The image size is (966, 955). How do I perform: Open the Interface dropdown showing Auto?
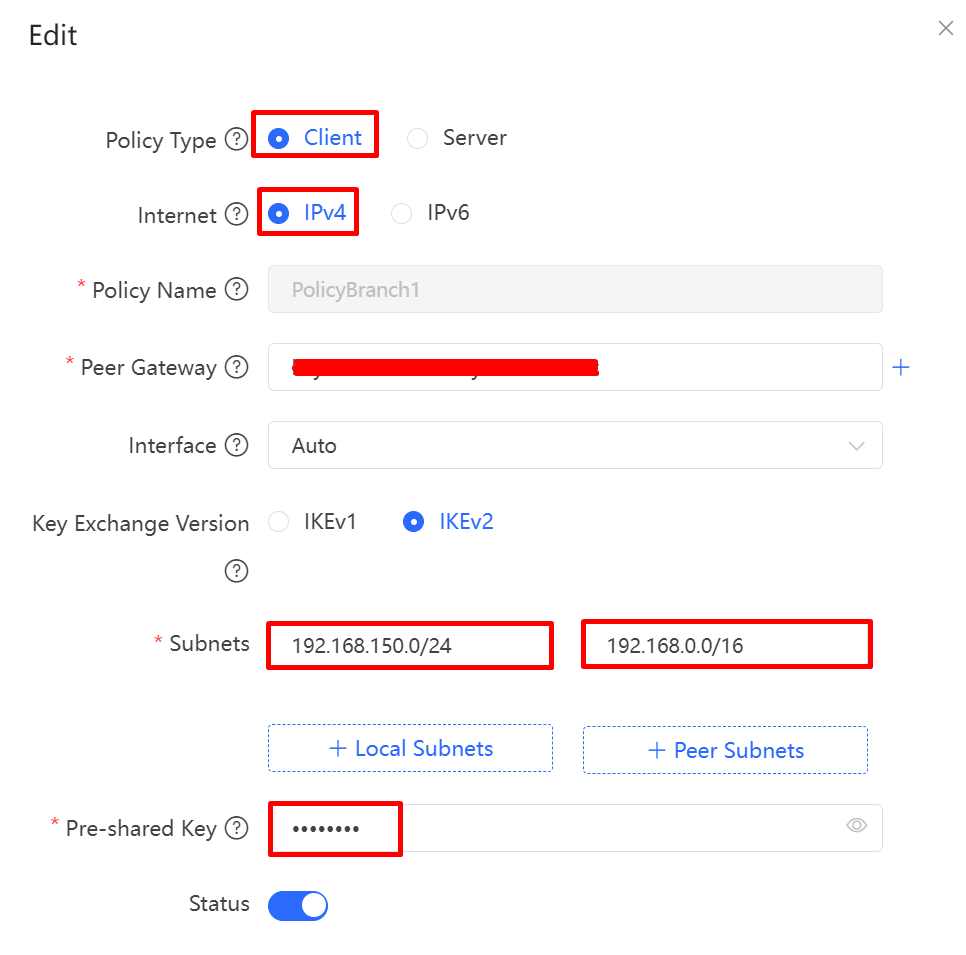(575, 445)
